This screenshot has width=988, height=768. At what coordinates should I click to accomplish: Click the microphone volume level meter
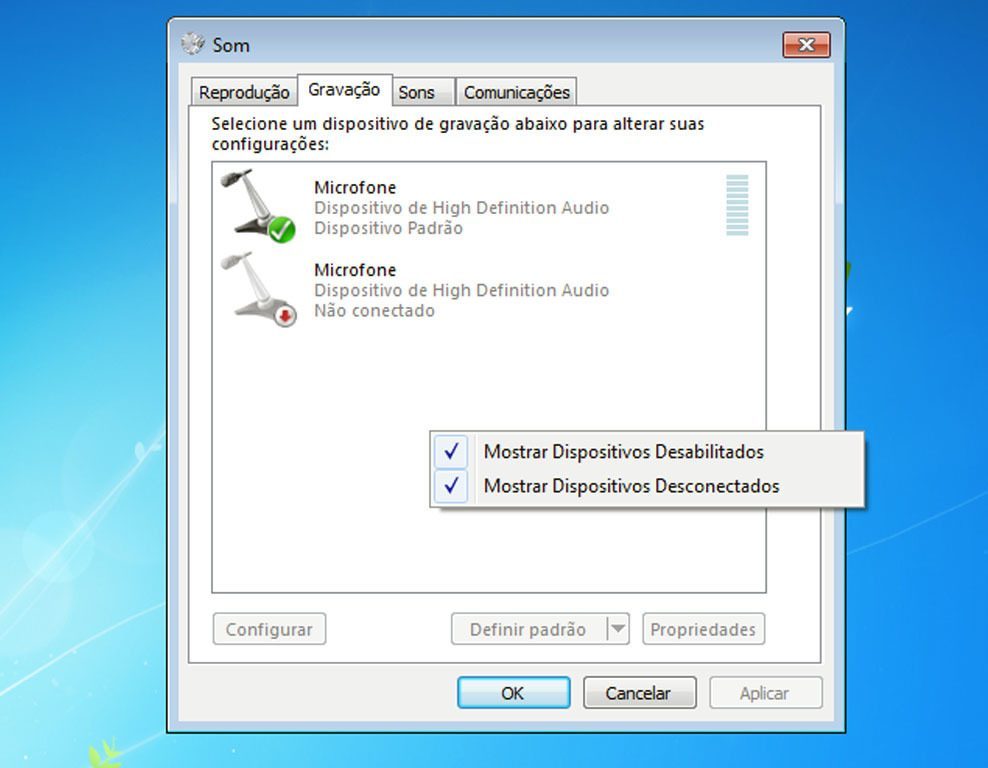737,205
